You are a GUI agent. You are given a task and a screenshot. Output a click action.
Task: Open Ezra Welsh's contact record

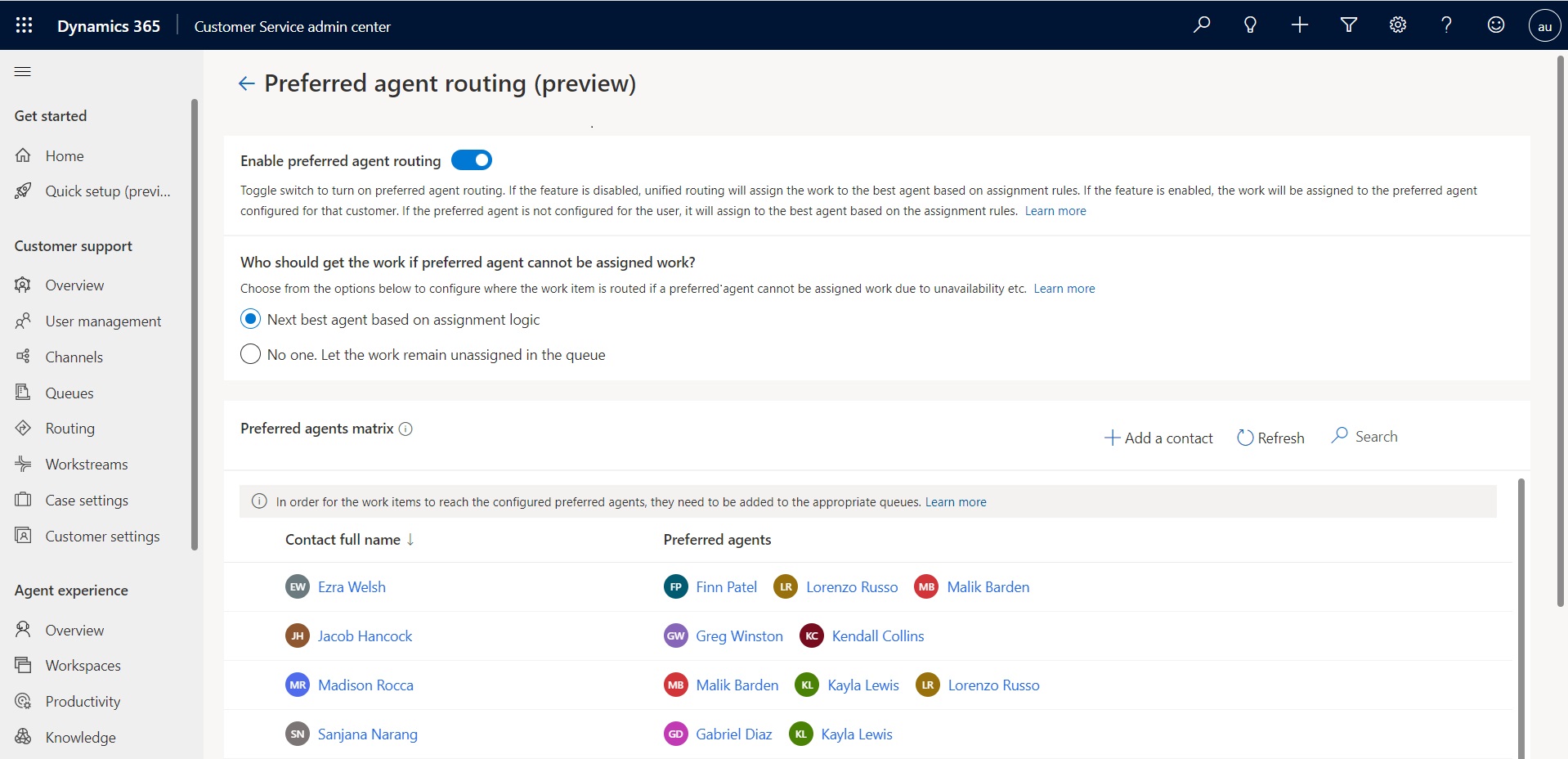tap(352, 586)
